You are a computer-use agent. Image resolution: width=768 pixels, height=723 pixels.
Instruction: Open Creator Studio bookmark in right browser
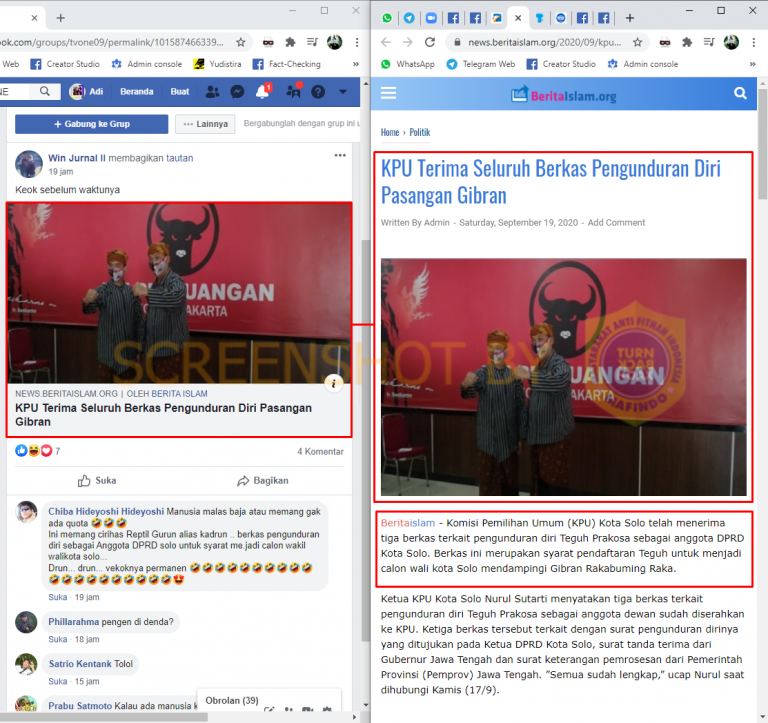pos(561,64)
